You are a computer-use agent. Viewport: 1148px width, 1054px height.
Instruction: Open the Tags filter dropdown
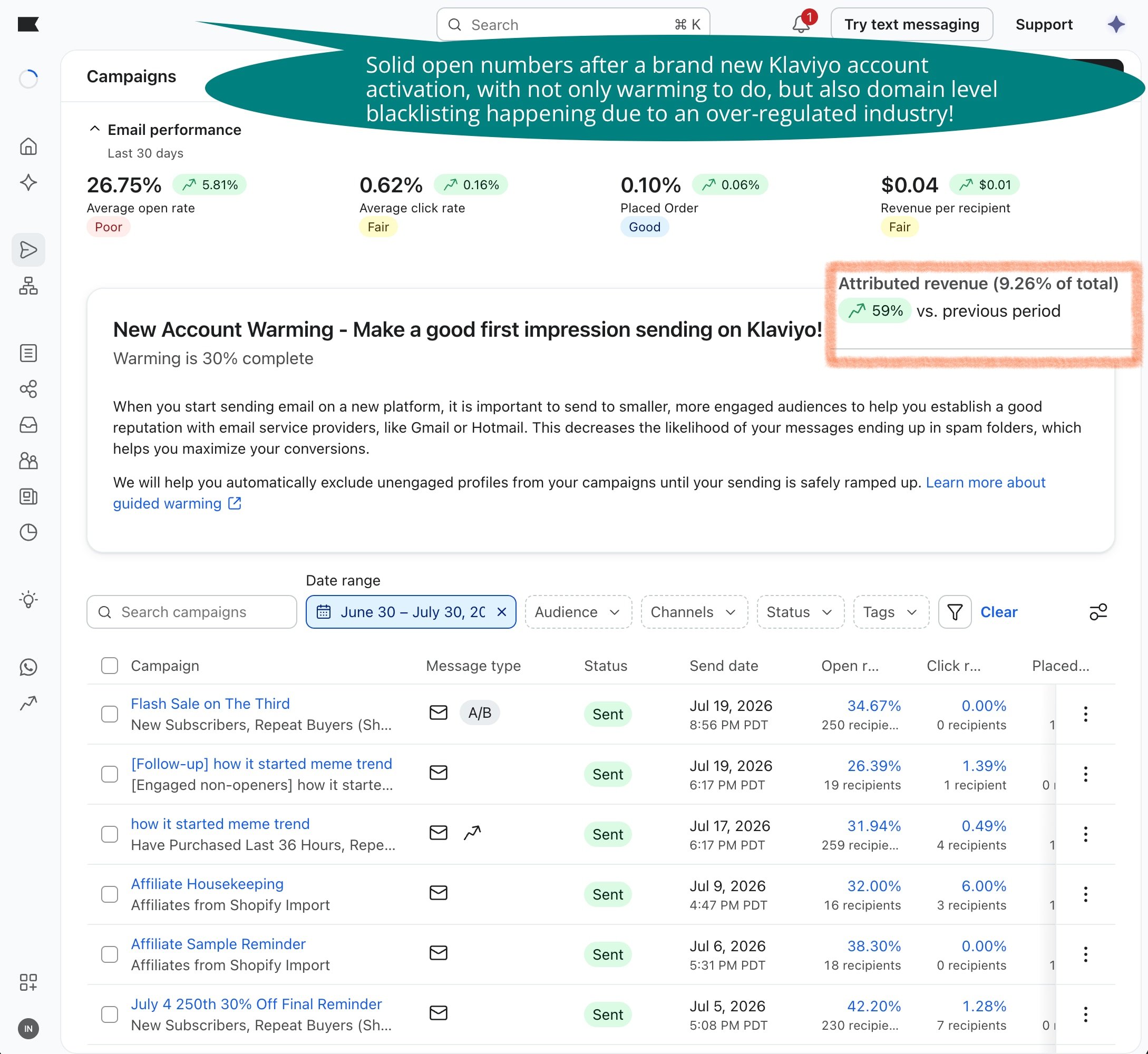point(891,612)
